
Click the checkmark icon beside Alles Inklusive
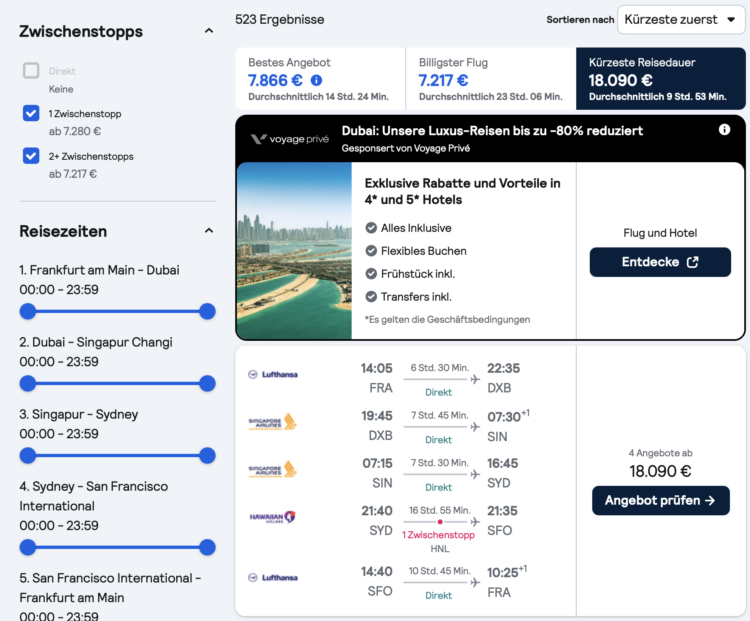(x=371, y=228)
